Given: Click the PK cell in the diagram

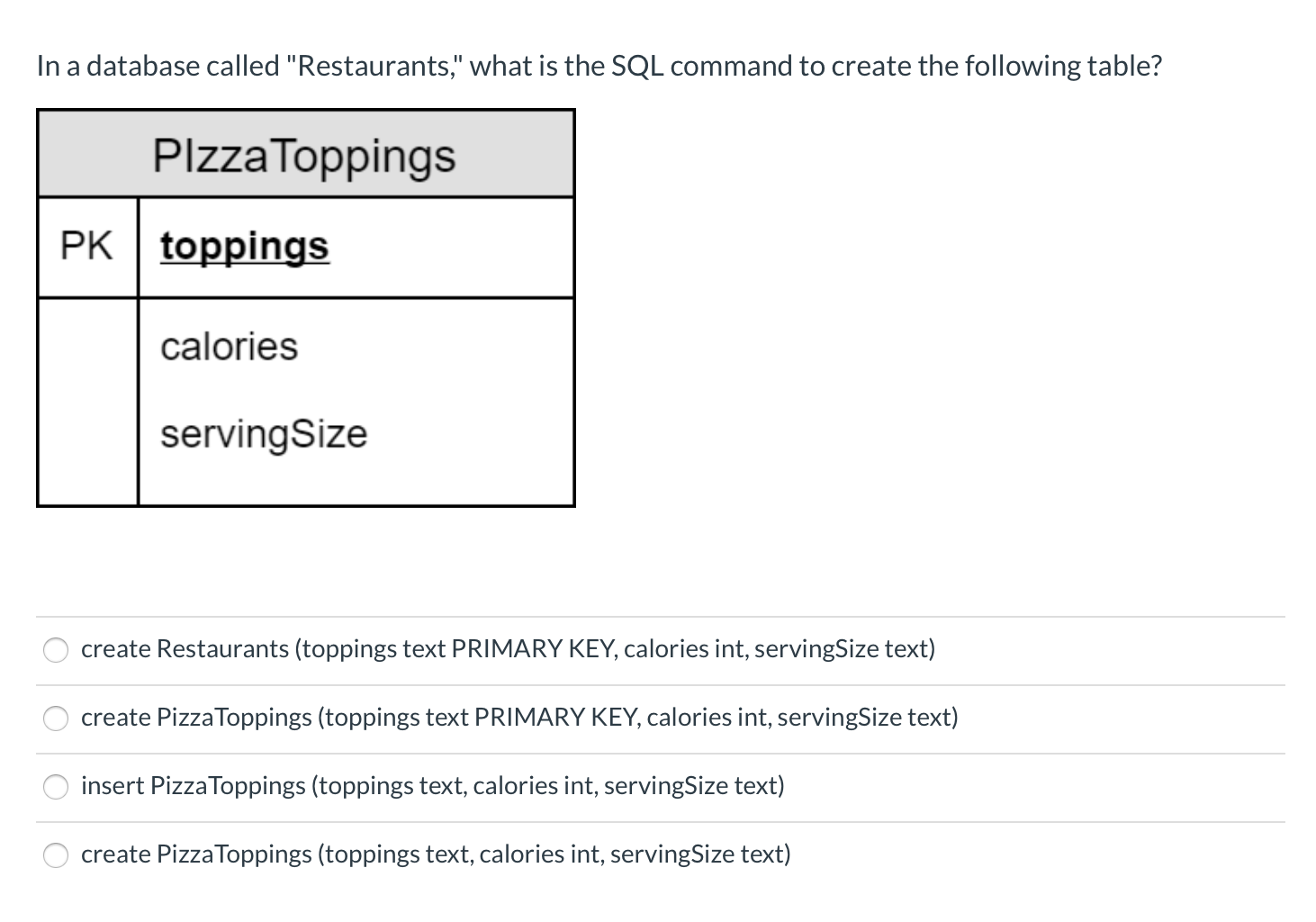Looking at the screenshot, I should 86,245.
